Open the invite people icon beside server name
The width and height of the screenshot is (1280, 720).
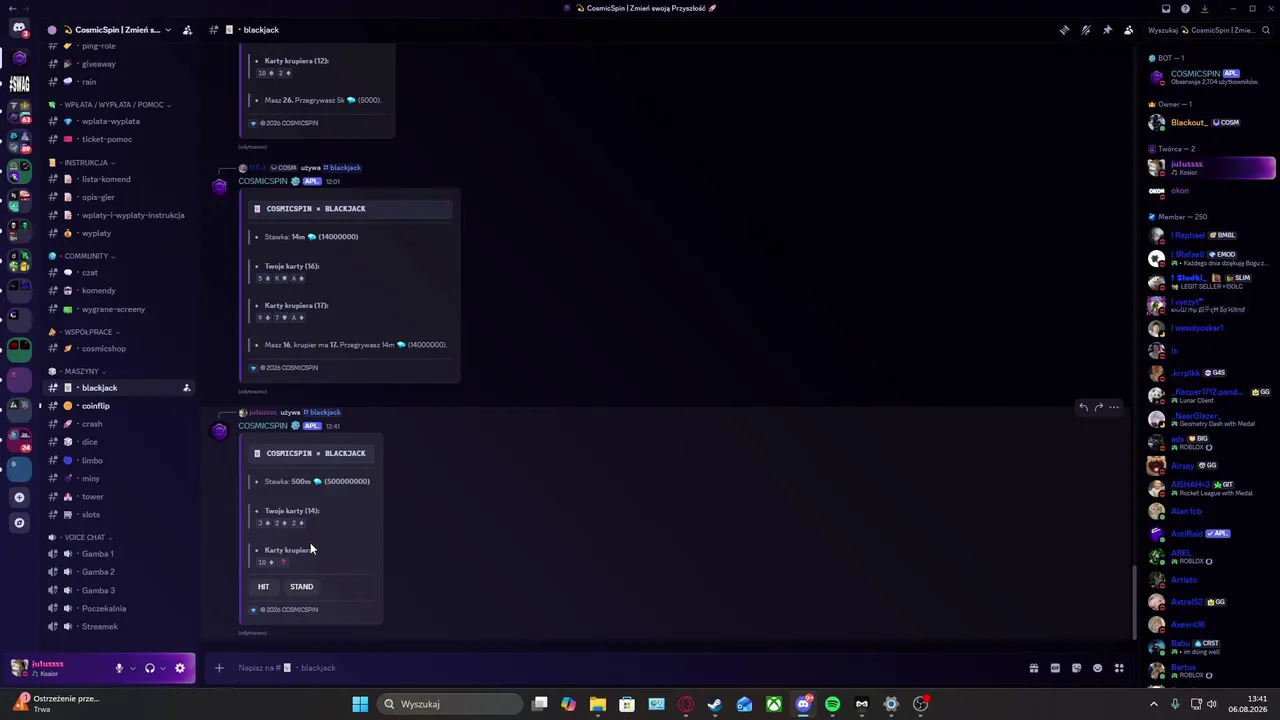tap(187, 30)
